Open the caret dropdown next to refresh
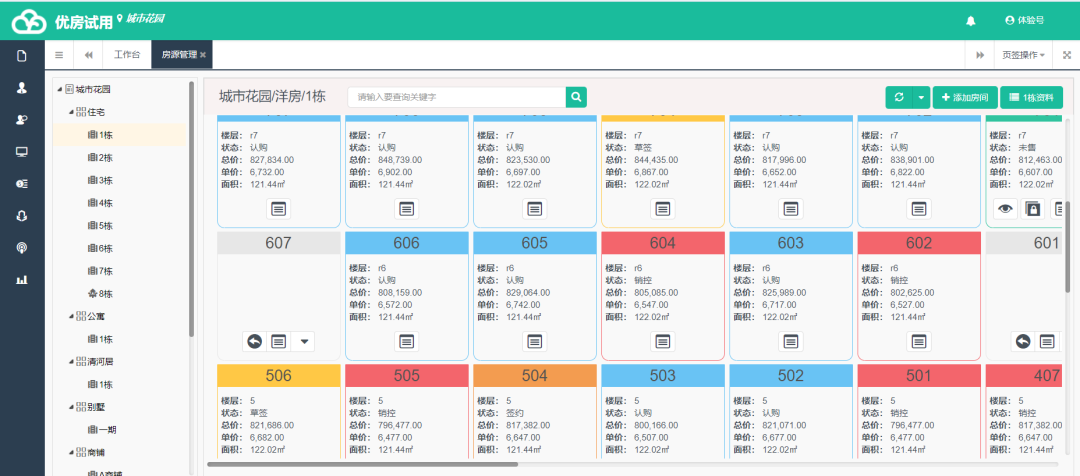Screen dimensions: 1080x476 point(922,98)
